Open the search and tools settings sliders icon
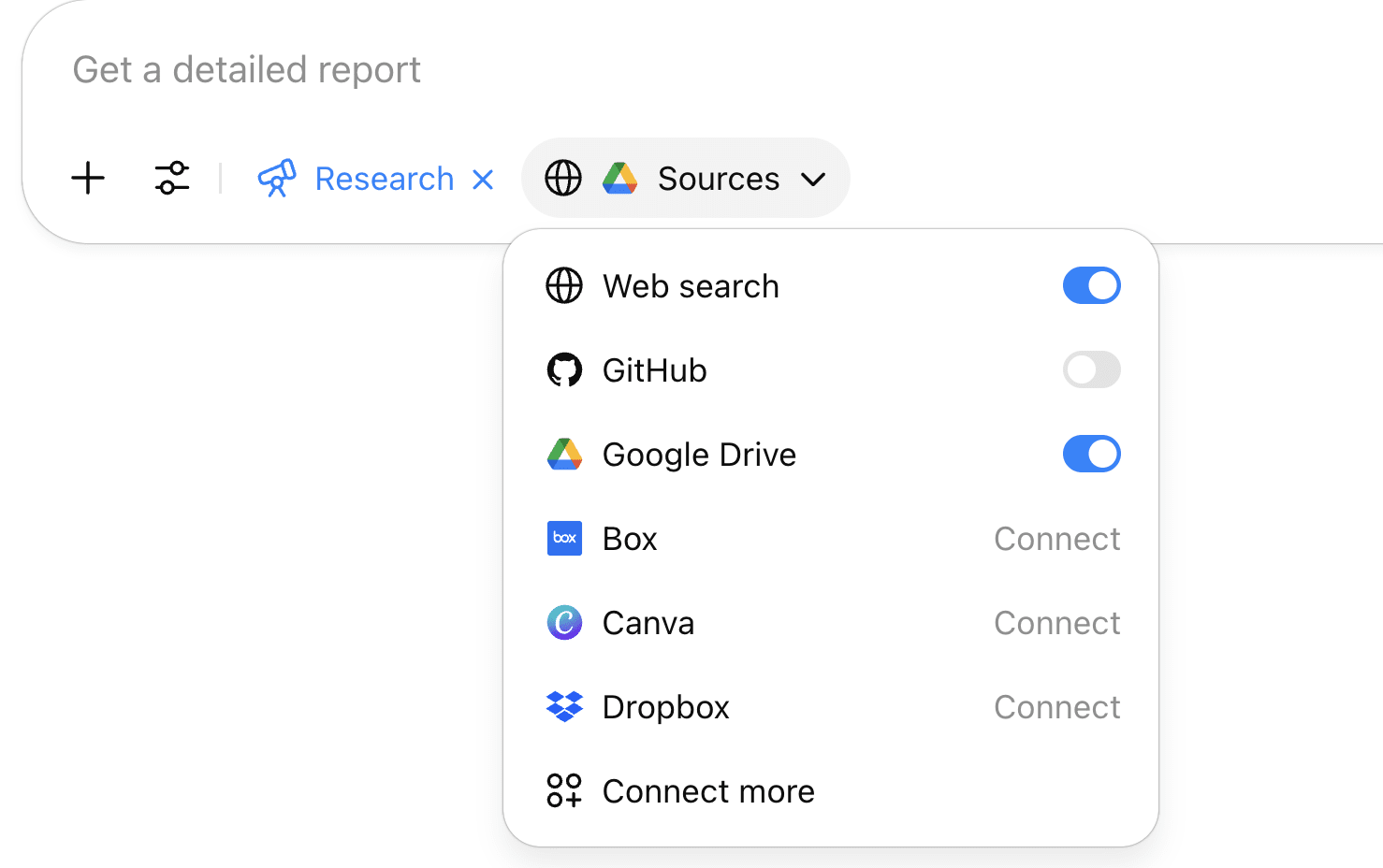The image size is (1383, 868). [172, 178]
